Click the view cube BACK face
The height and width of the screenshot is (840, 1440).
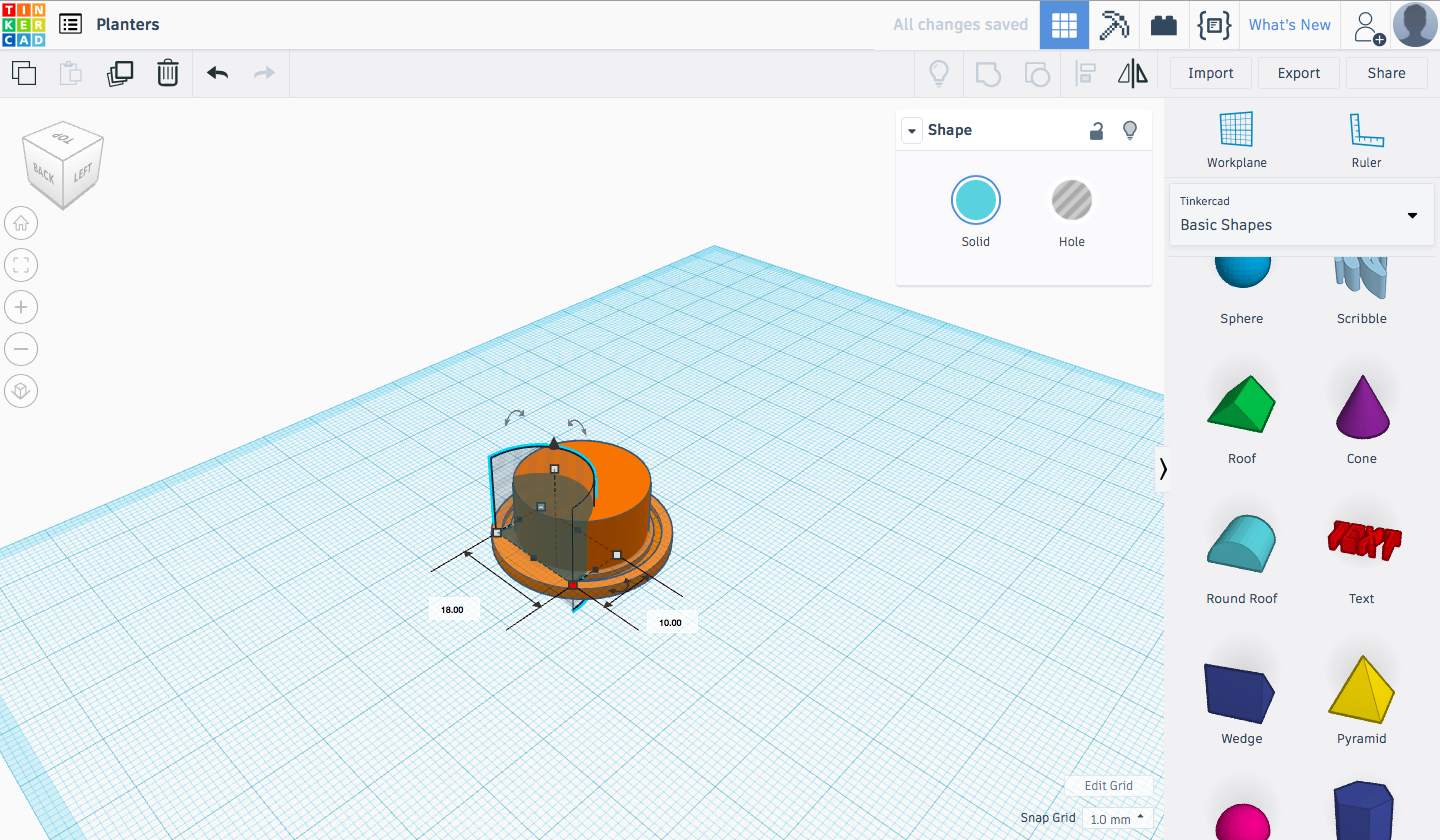point(43,173)
